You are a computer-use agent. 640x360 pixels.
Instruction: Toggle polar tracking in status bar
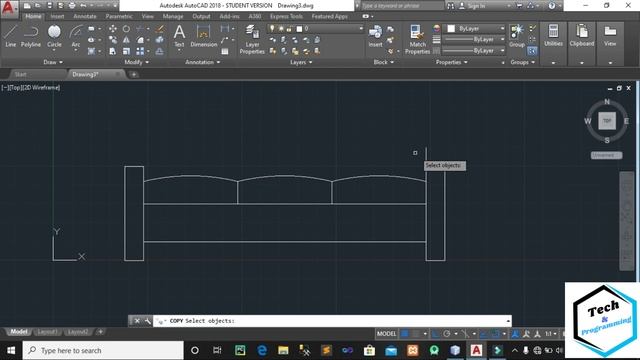[x=447, y=334]
